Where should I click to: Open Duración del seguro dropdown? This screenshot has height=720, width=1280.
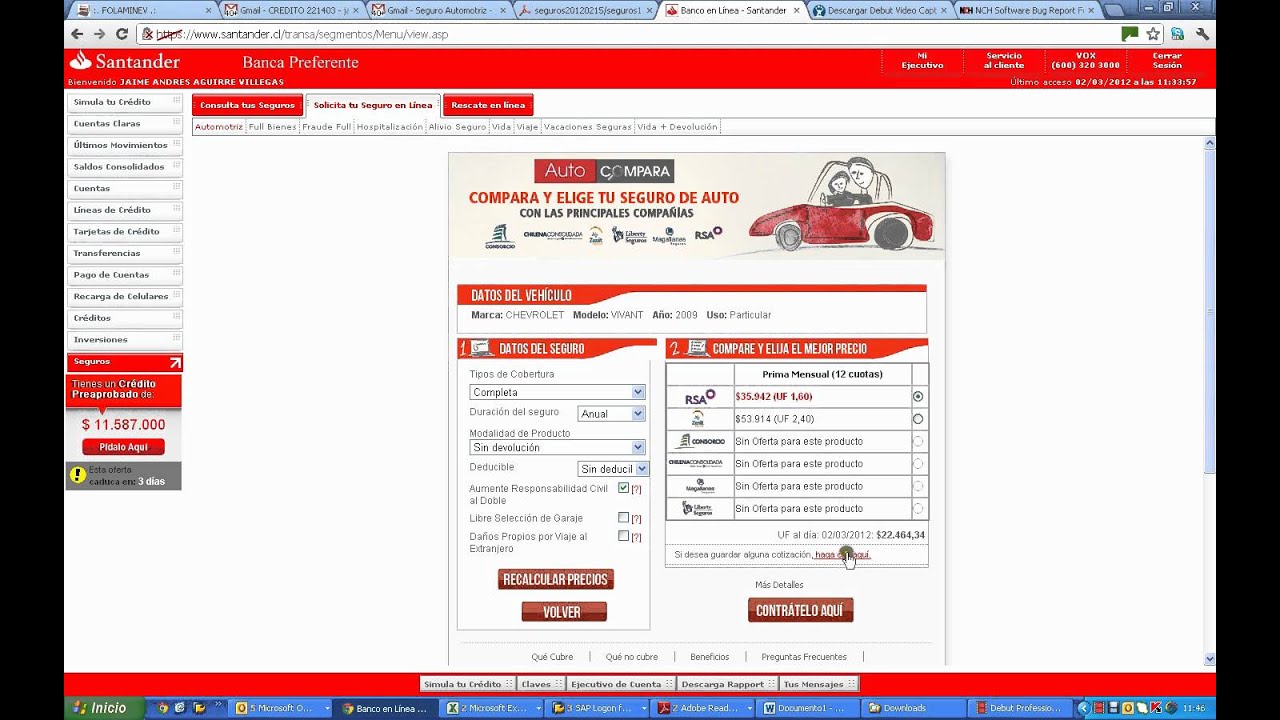(611, 414)
